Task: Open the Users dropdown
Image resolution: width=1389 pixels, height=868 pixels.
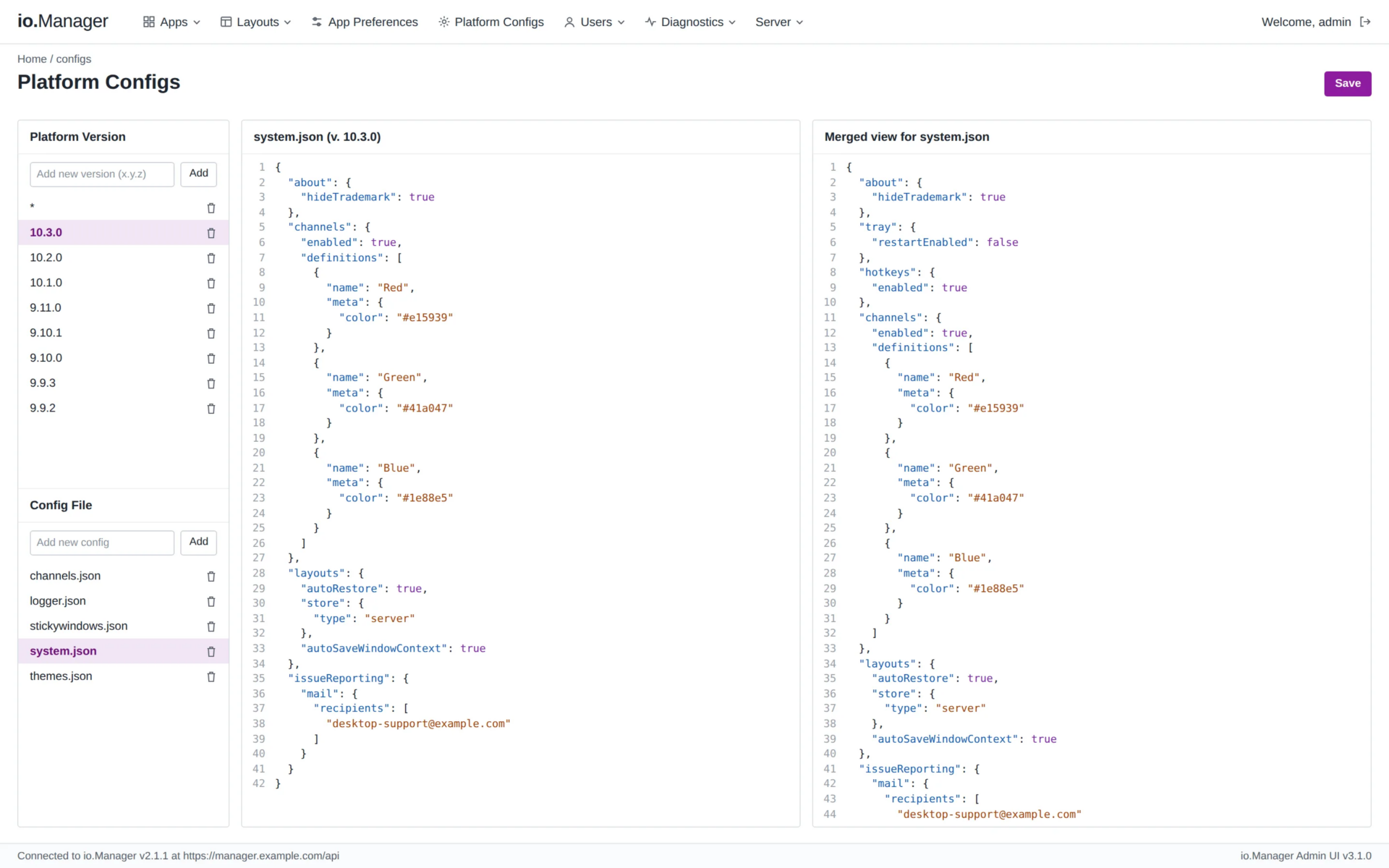Action: coord(594,22)
